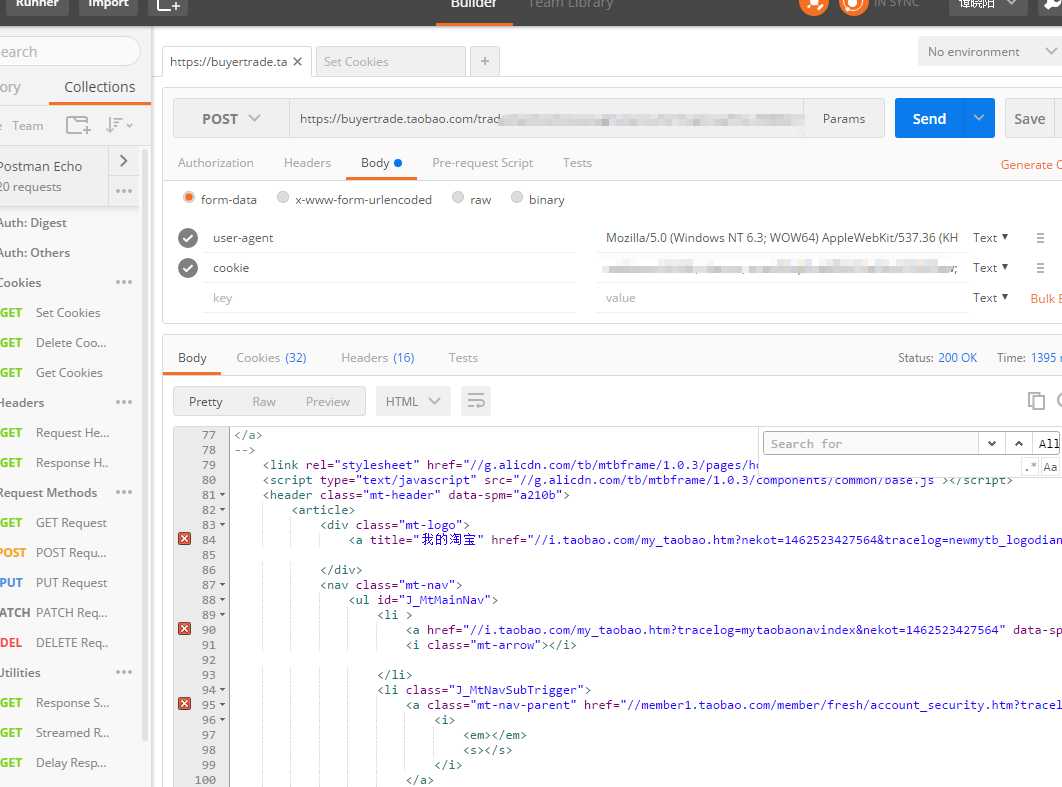1062x787 pixels.
Task: Click error marker on line 95
Action: click(184, 704)
